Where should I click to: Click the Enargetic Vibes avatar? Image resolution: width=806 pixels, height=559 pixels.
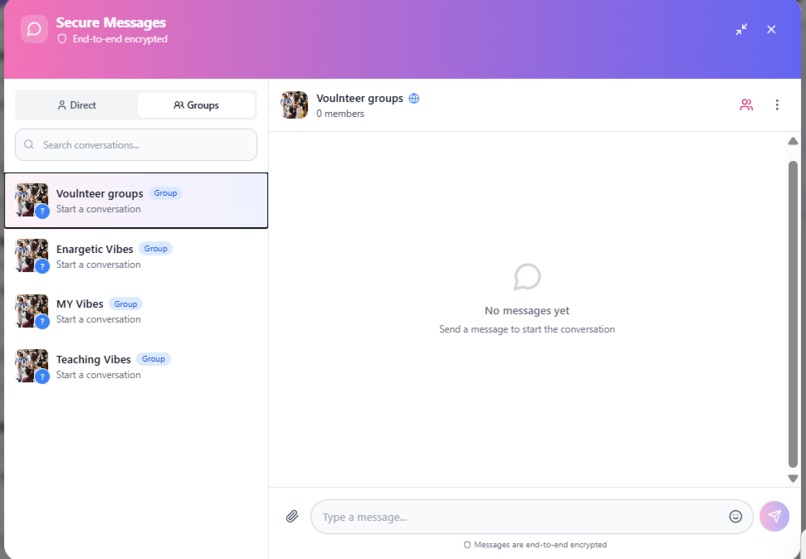(x=31, y=256)
